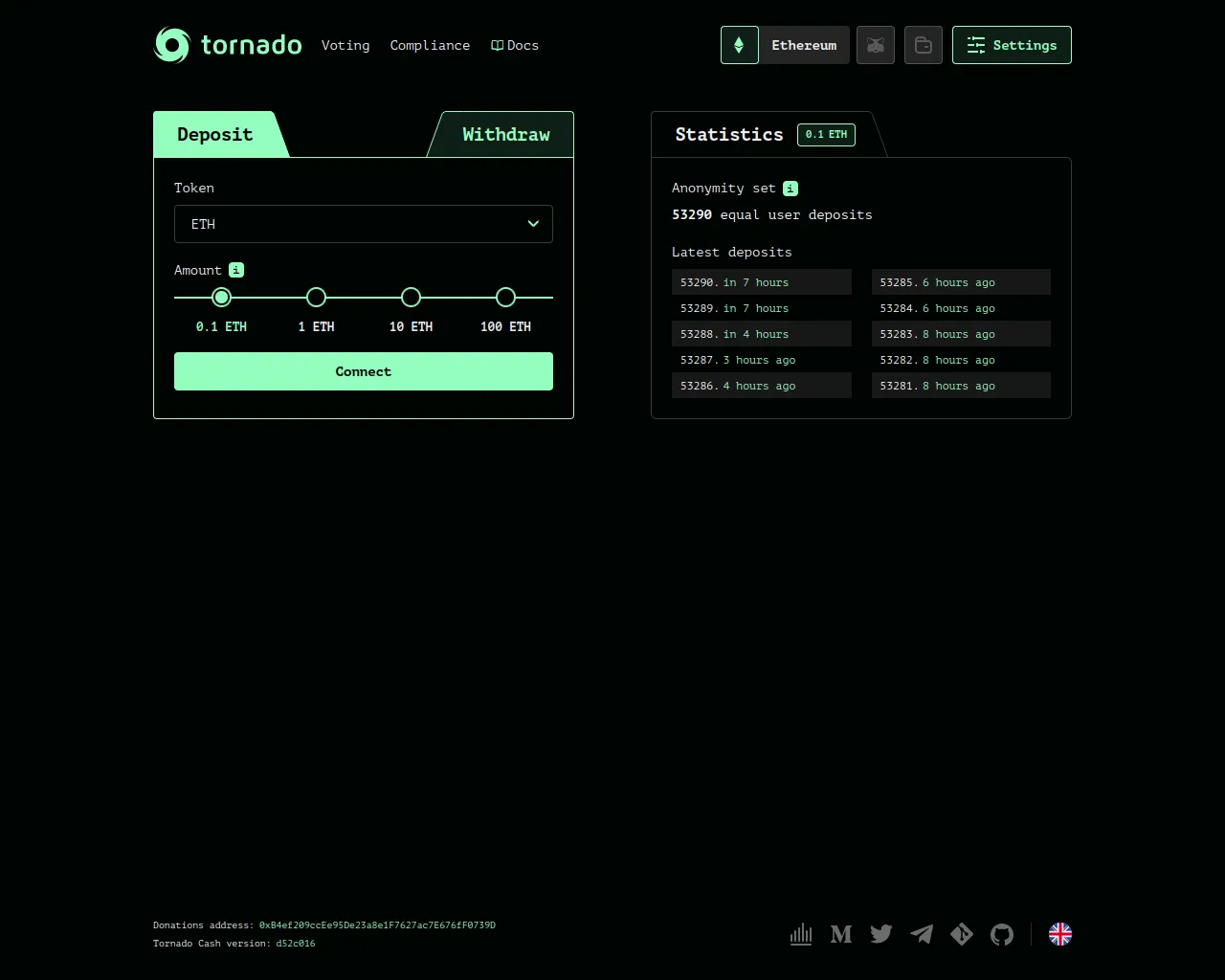Click deposit row 53286. 4 hours ago

coord(762,386)
